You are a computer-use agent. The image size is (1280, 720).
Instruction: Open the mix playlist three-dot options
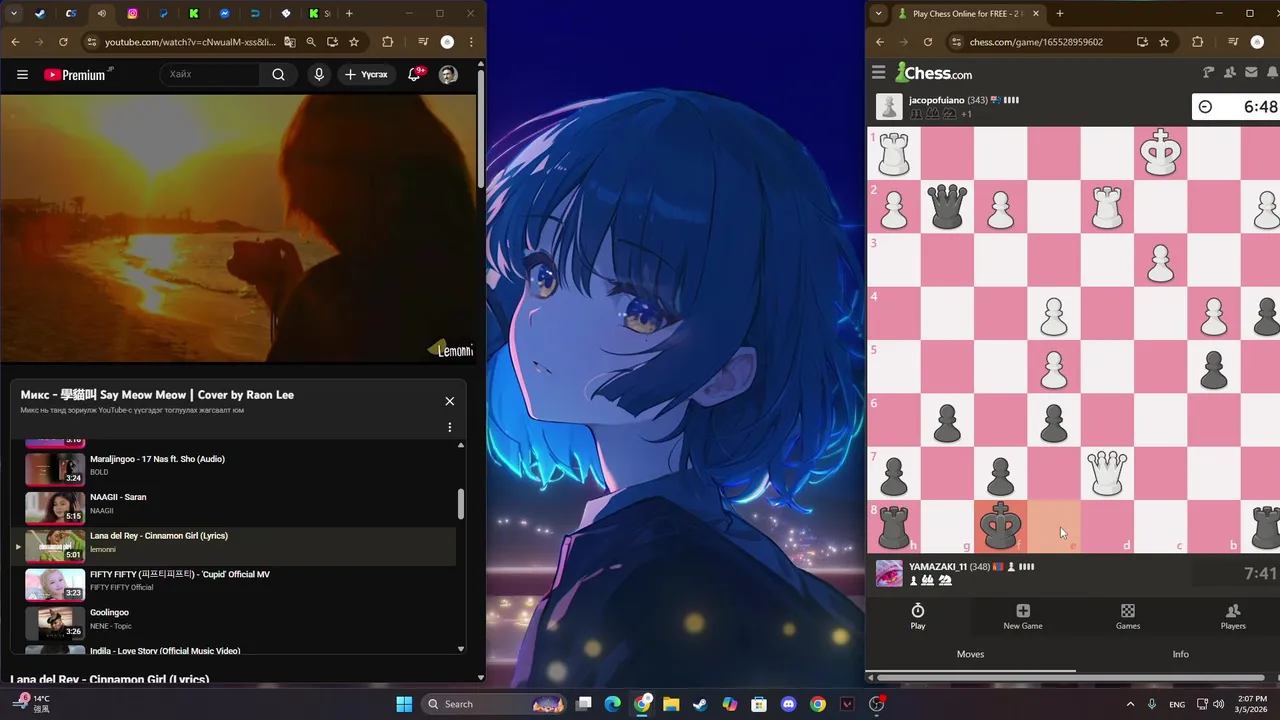point(449,427)
